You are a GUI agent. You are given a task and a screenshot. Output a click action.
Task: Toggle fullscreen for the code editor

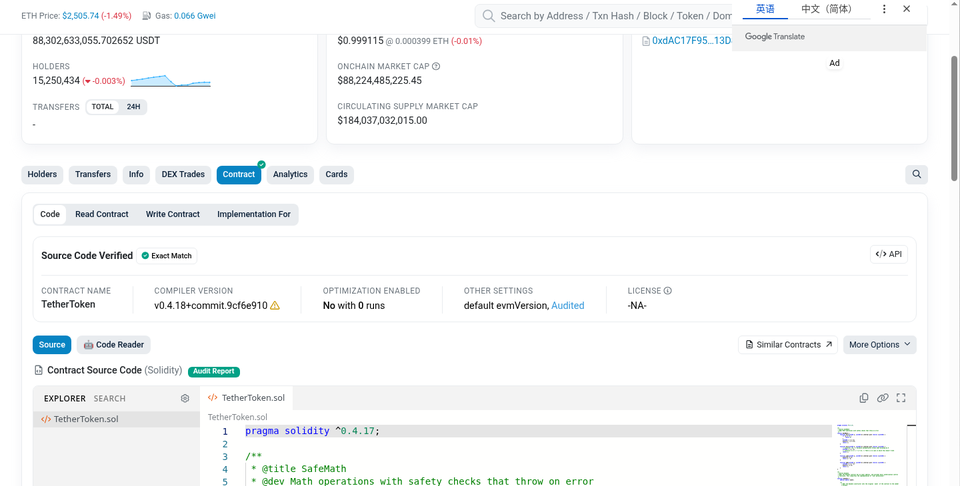pyautogui.click(x=901, y=398)
